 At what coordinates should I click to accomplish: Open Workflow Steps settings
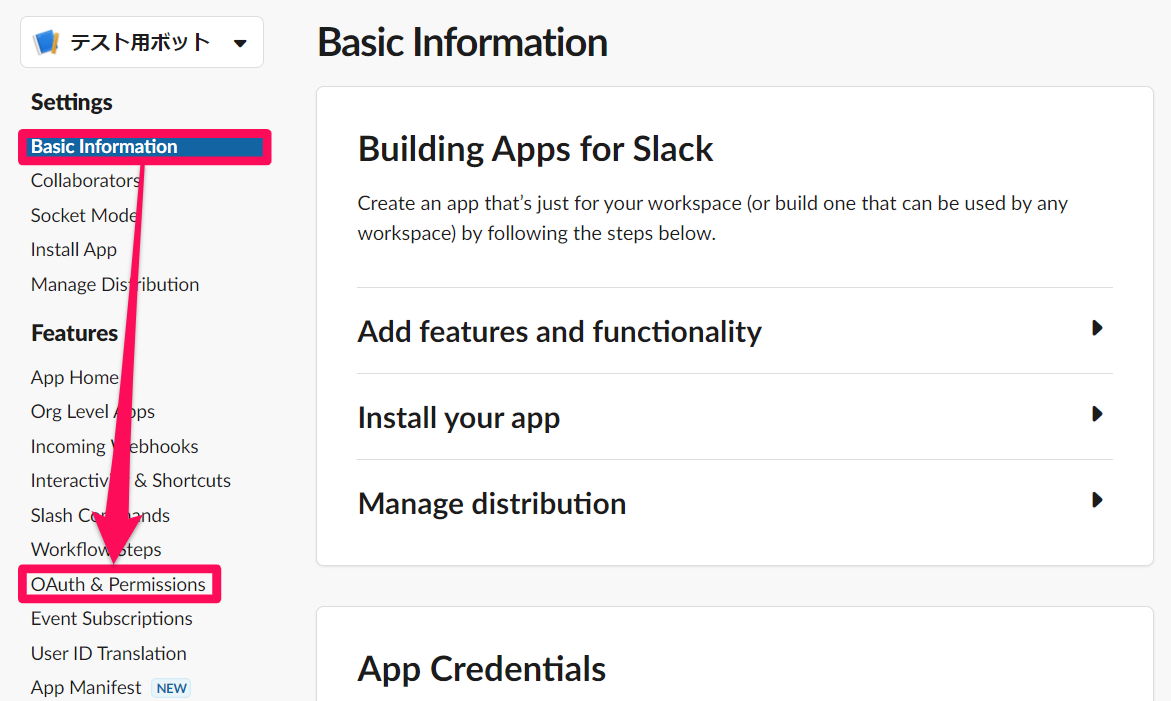click(x=96, y=549)
